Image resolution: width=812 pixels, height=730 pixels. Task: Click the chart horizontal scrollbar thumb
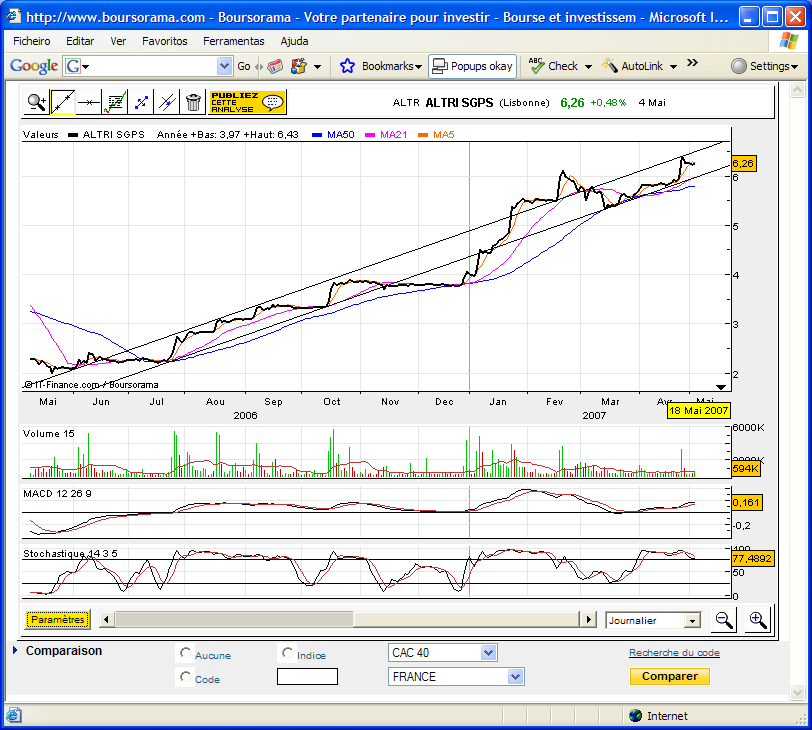pos(234,619)
